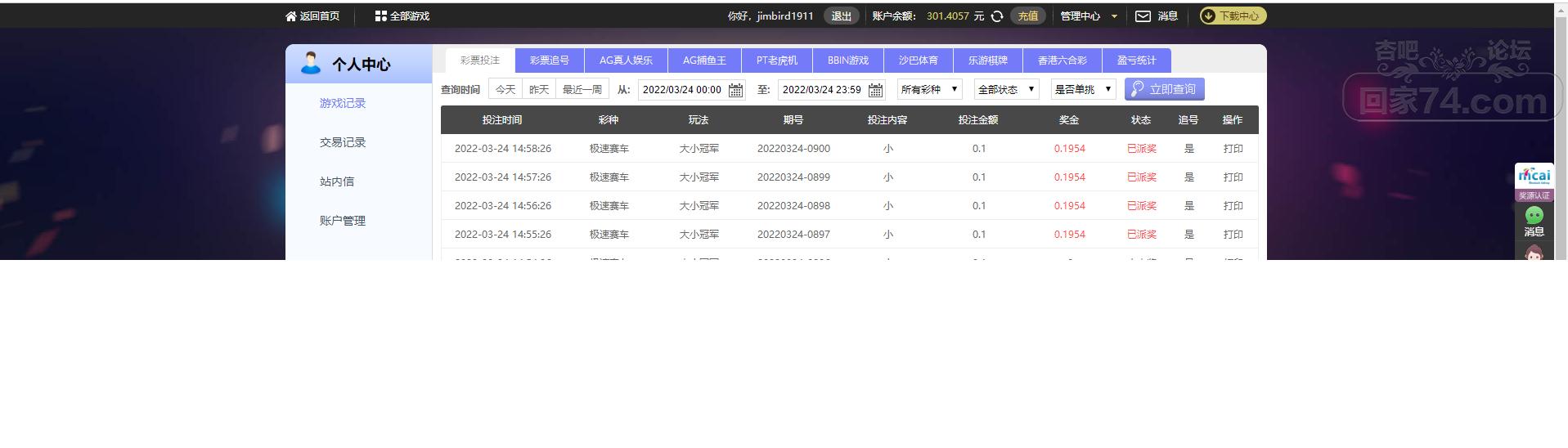Click 打印 for period 20220324-0900
Screen dimensions: 1568x448
[x=1233, y=149]
